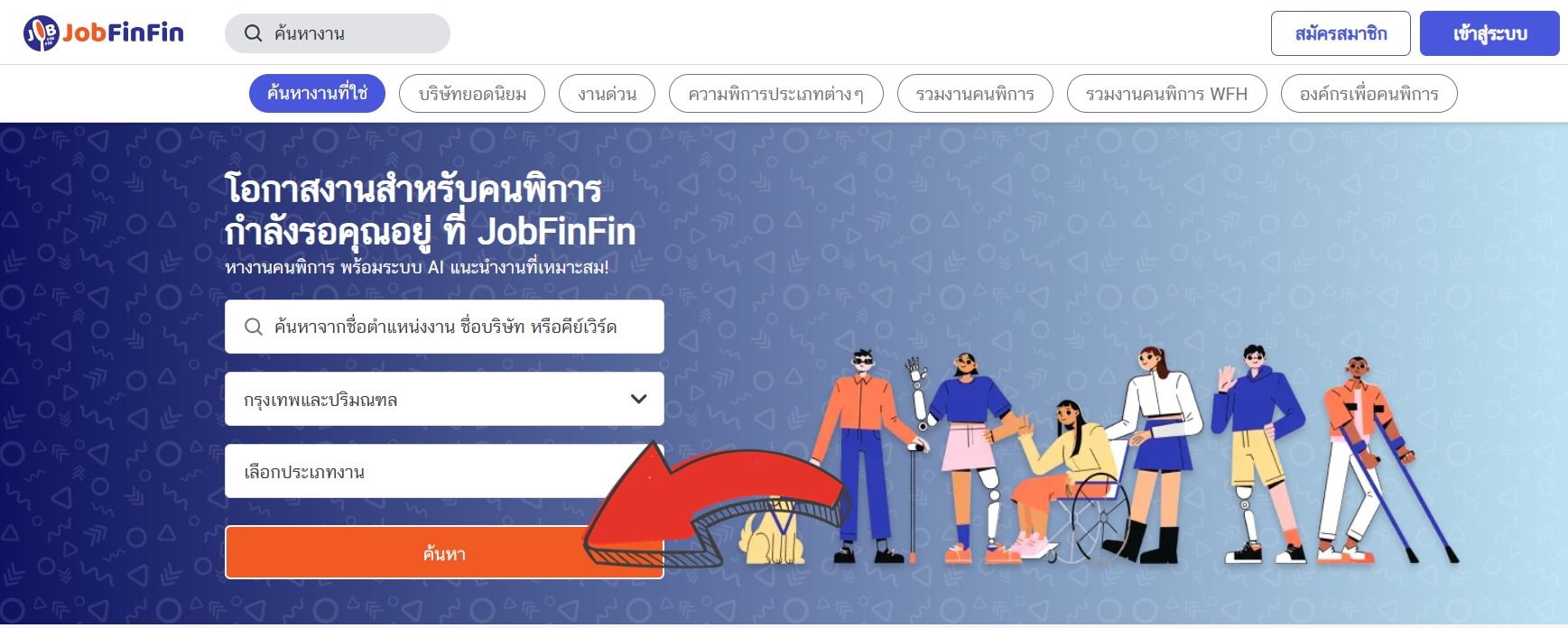The width and height of the screenshot is (1568, 628).
Task: Open the บริษัทยอดนิยม tab
Action: click(x=472, y=94)
